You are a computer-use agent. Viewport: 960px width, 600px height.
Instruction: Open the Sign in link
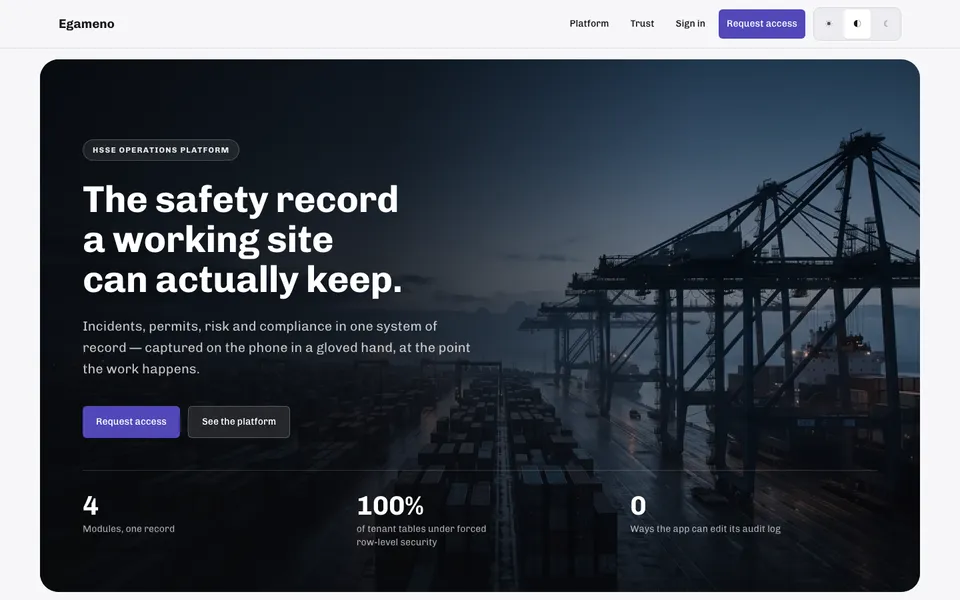coord(690,24)
